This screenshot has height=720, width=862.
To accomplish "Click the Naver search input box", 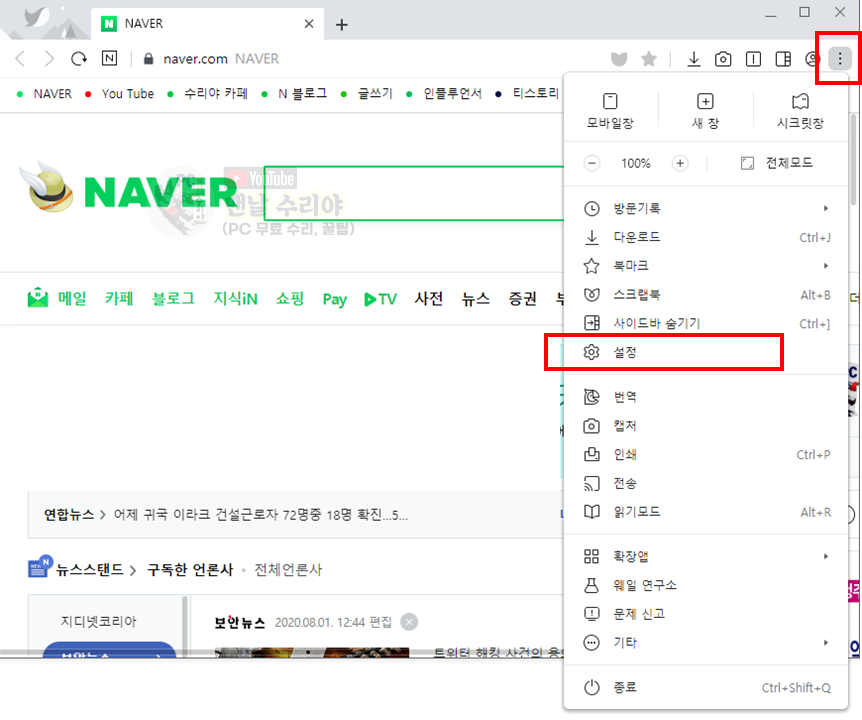I will tap(414, 193).
